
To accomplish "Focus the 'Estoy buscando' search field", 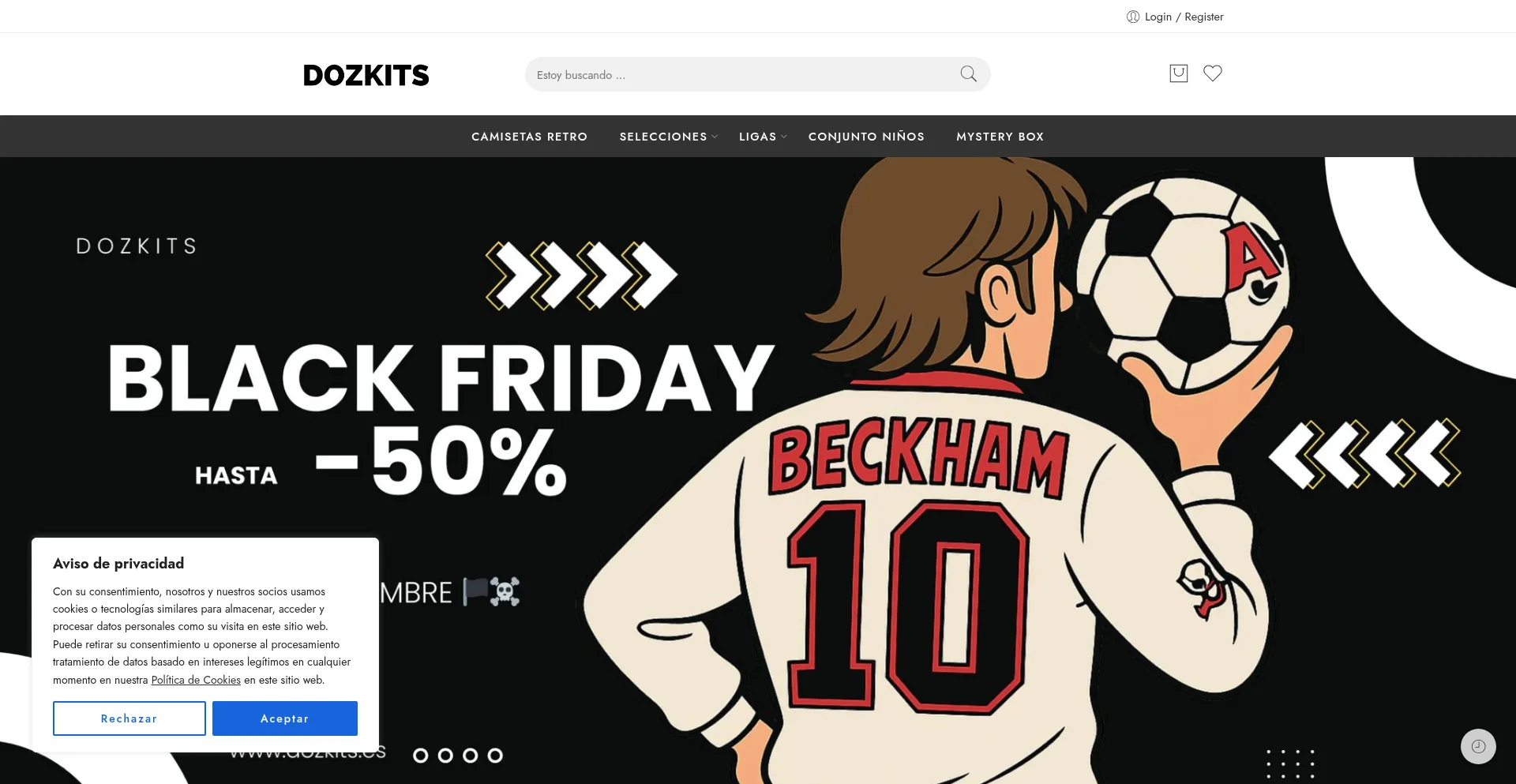I will click(742, 75).
